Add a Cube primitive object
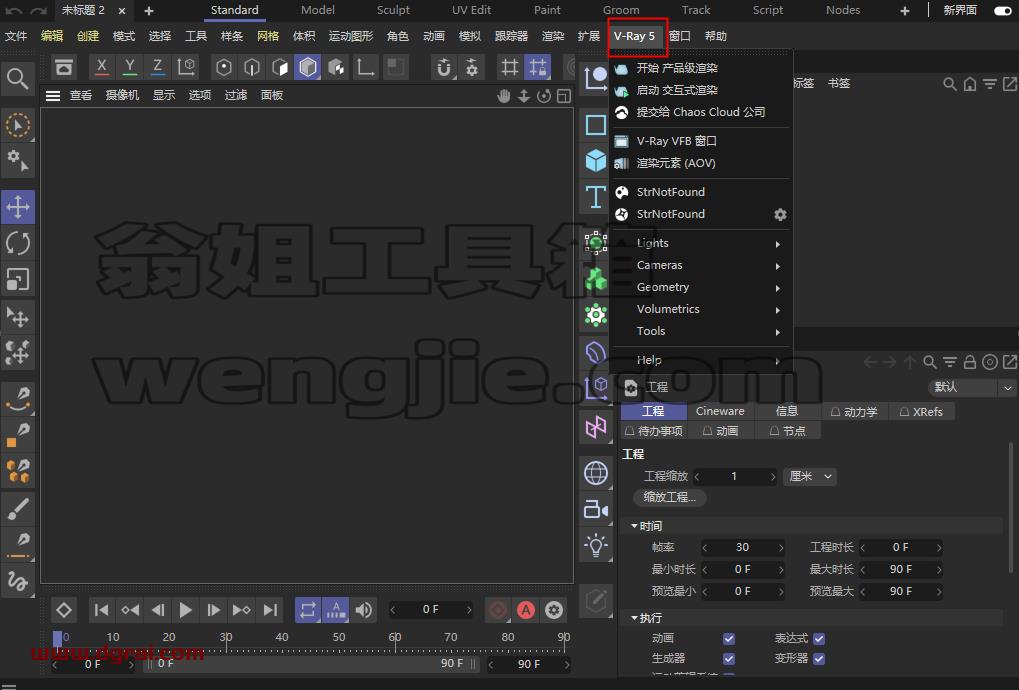The image size is (1019, 690). click(595, 160)
